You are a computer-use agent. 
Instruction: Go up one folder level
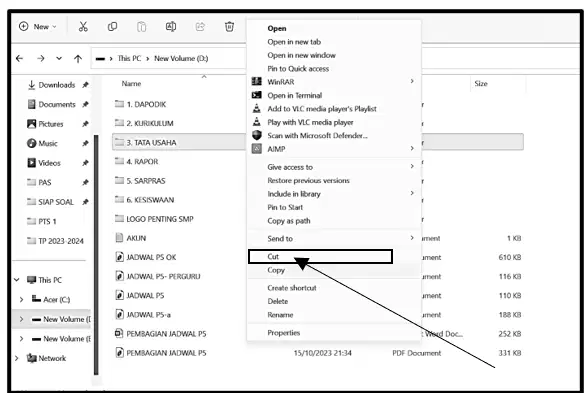pyautogui.click(x=78, y=58)
